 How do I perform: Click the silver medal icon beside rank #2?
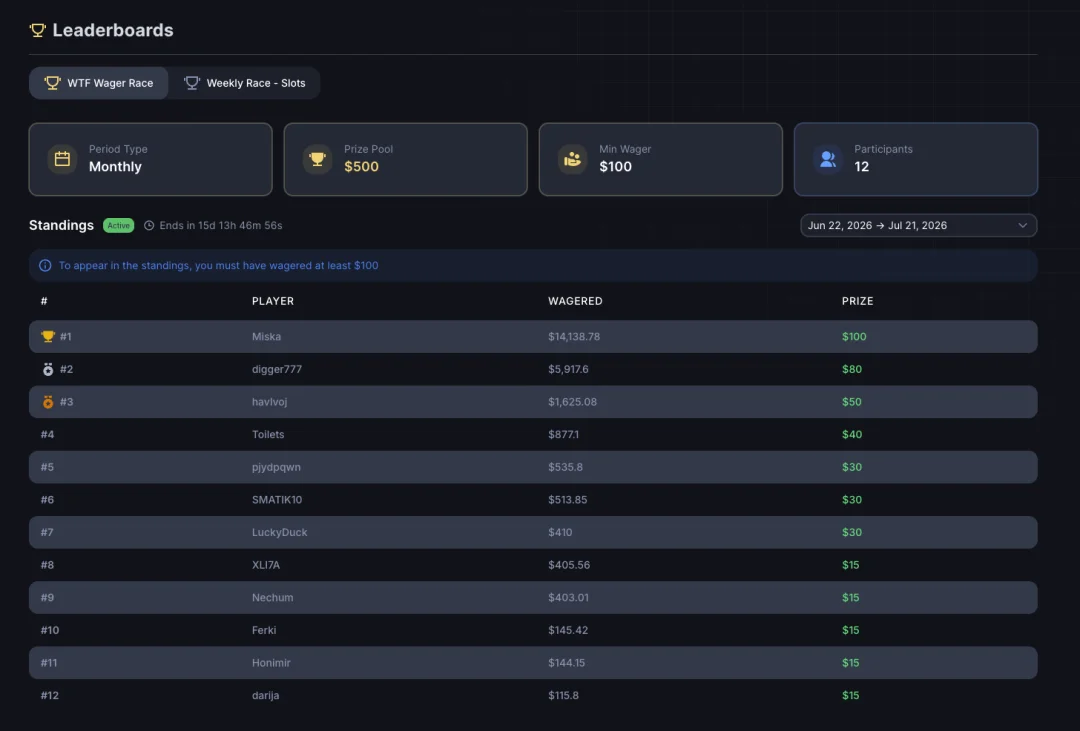point(48,369)
